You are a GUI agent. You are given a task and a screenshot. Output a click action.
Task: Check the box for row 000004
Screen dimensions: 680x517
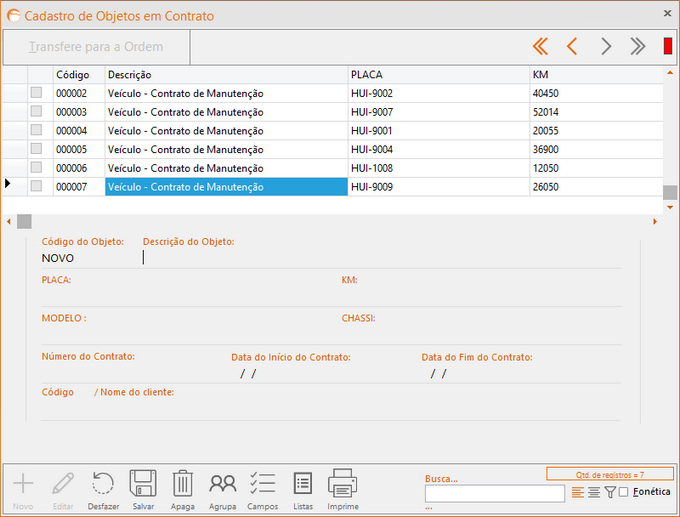[36, 130]
